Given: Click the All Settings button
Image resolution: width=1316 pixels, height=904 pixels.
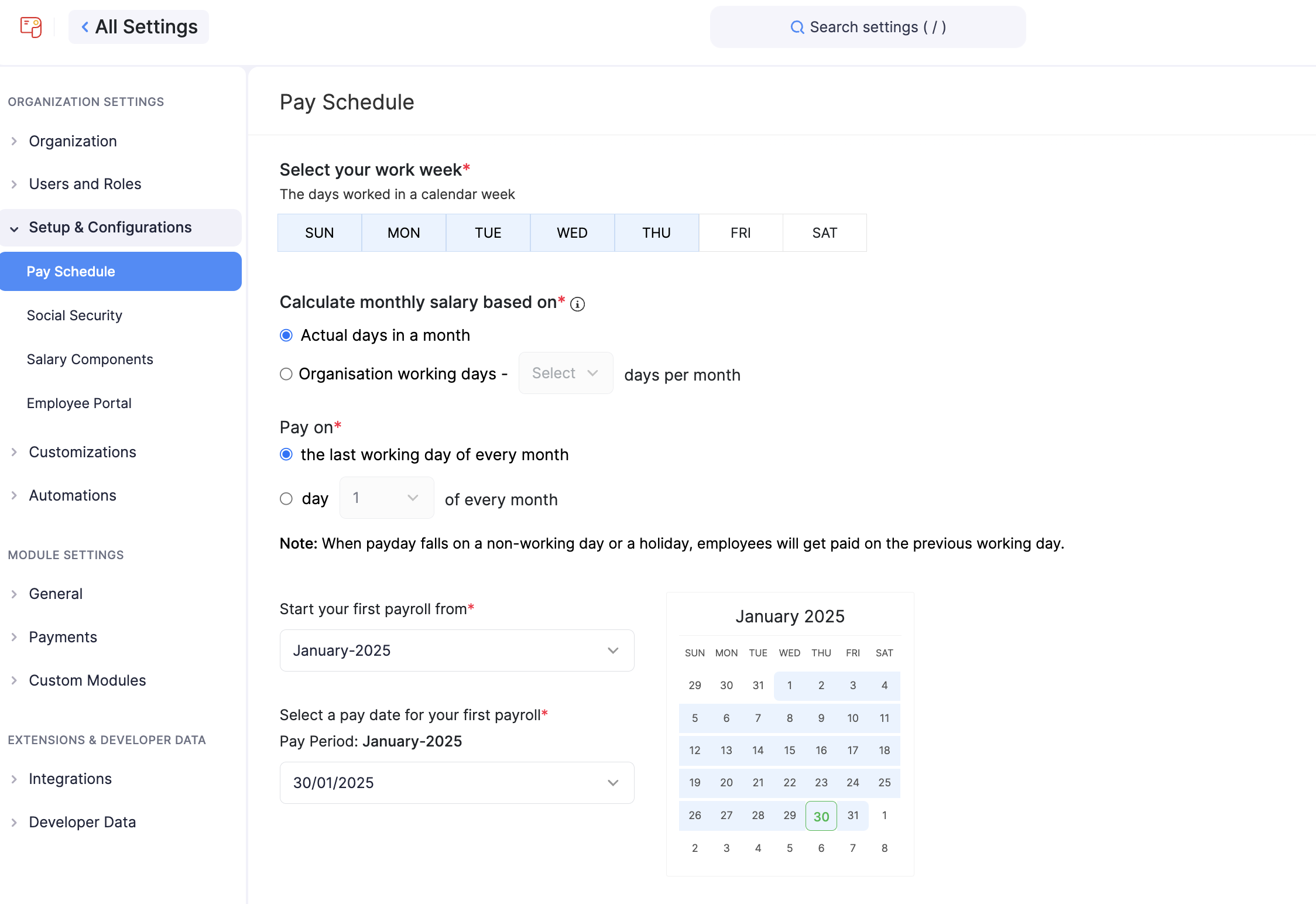Looking at the screenshot, I should coord(139,27).
